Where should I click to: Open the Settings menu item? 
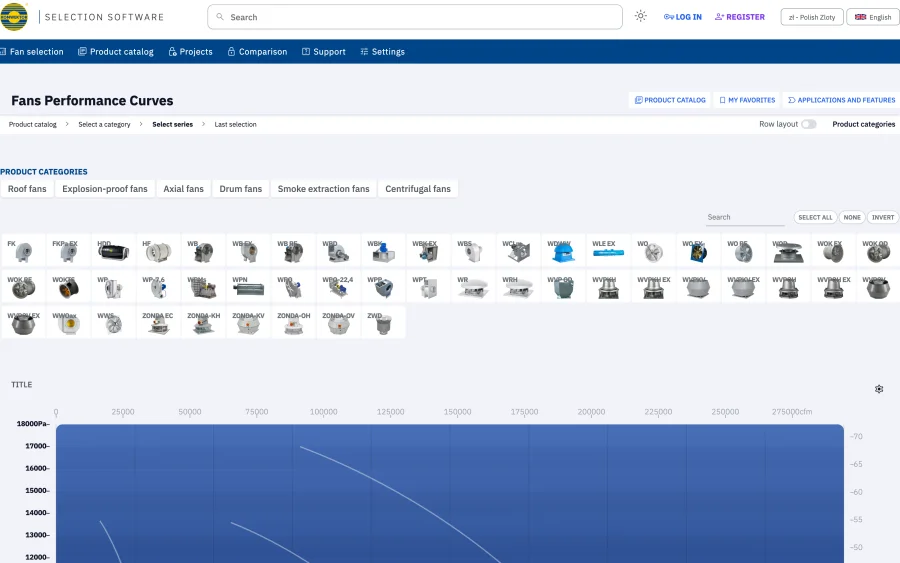point(383,52)
